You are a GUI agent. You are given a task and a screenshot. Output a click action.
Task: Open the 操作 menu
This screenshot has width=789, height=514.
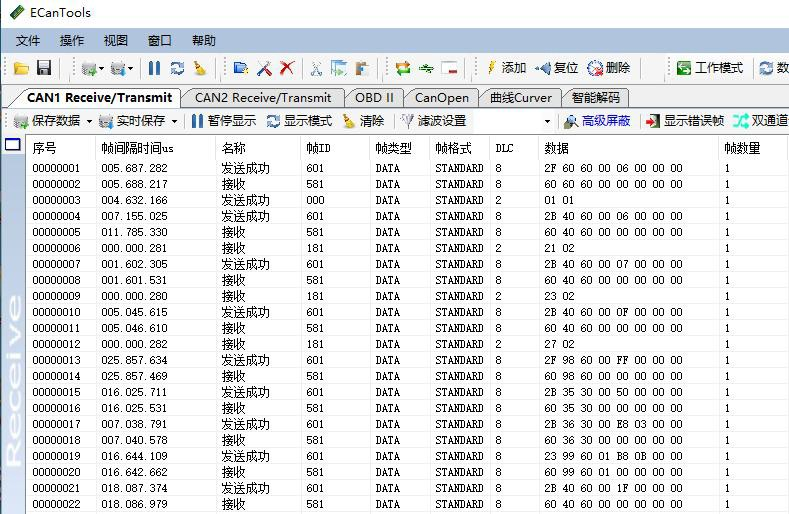coord(72,41)
